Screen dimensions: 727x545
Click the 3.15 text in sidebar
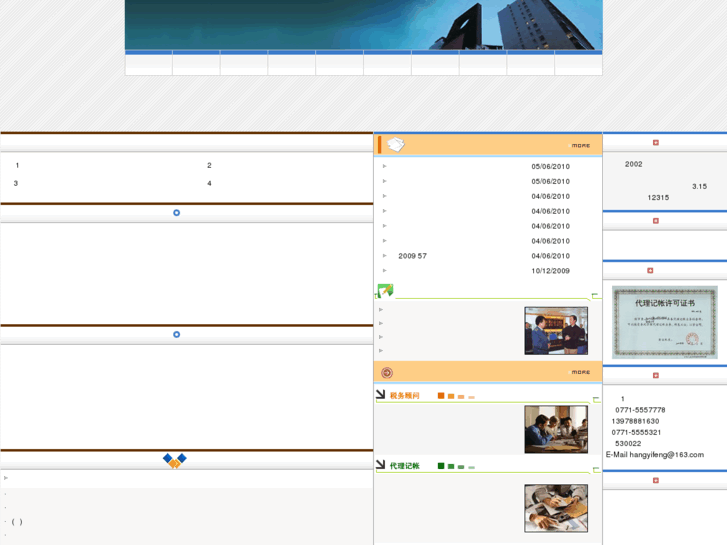click(699, 186)
